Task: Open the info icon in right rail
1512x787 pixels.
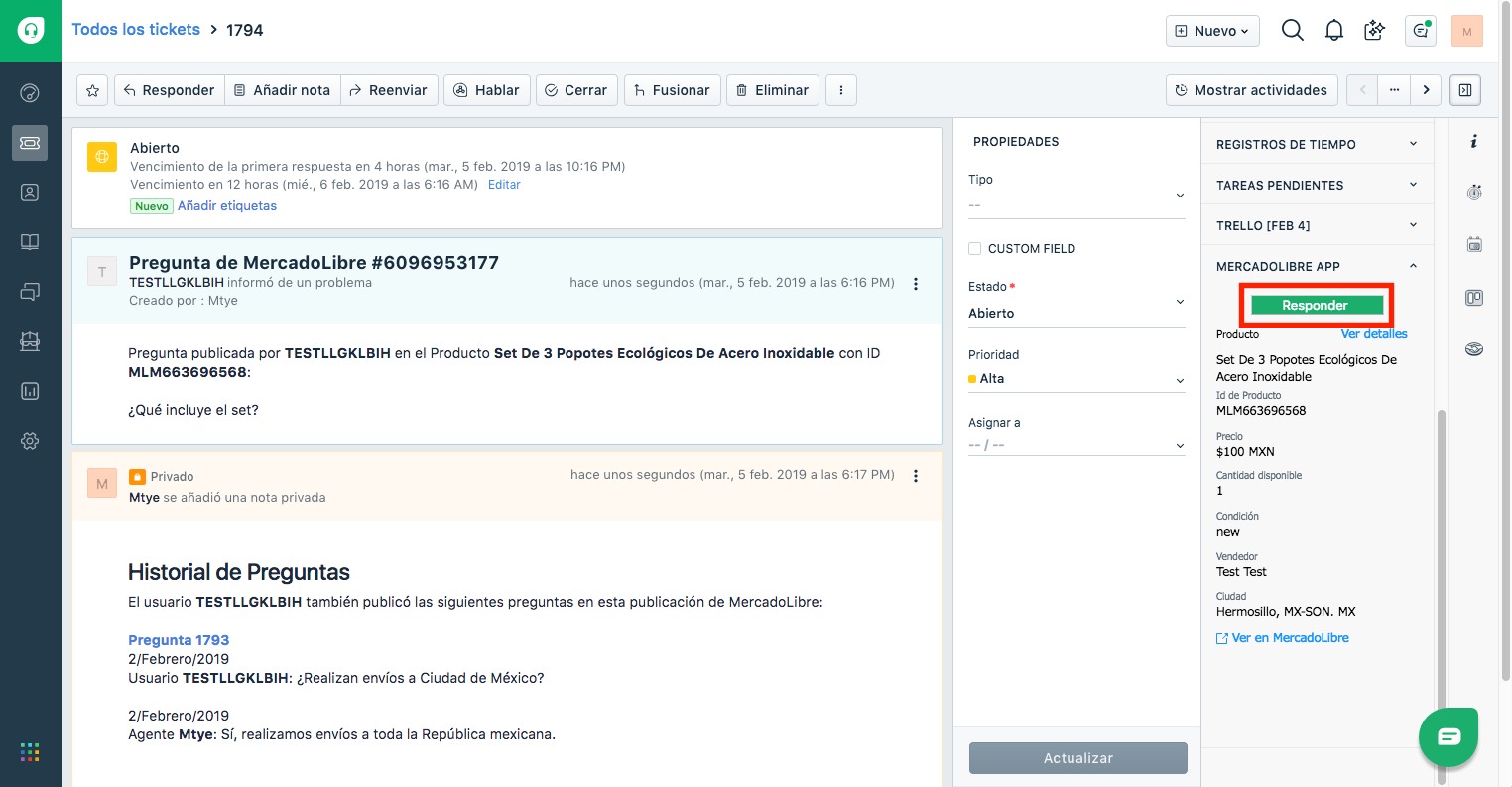Action: pos(1474,142)
